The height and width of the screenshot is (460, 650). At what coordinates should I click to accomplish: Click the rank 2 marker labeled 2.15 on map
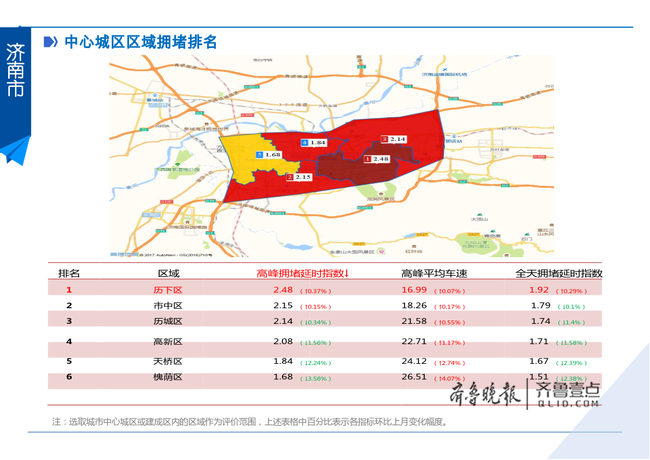pyautogui.click(x=298, y=177)
